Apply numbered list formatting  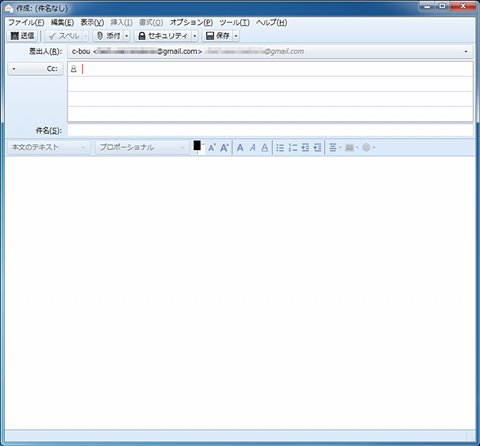click(x=293, y=147)
